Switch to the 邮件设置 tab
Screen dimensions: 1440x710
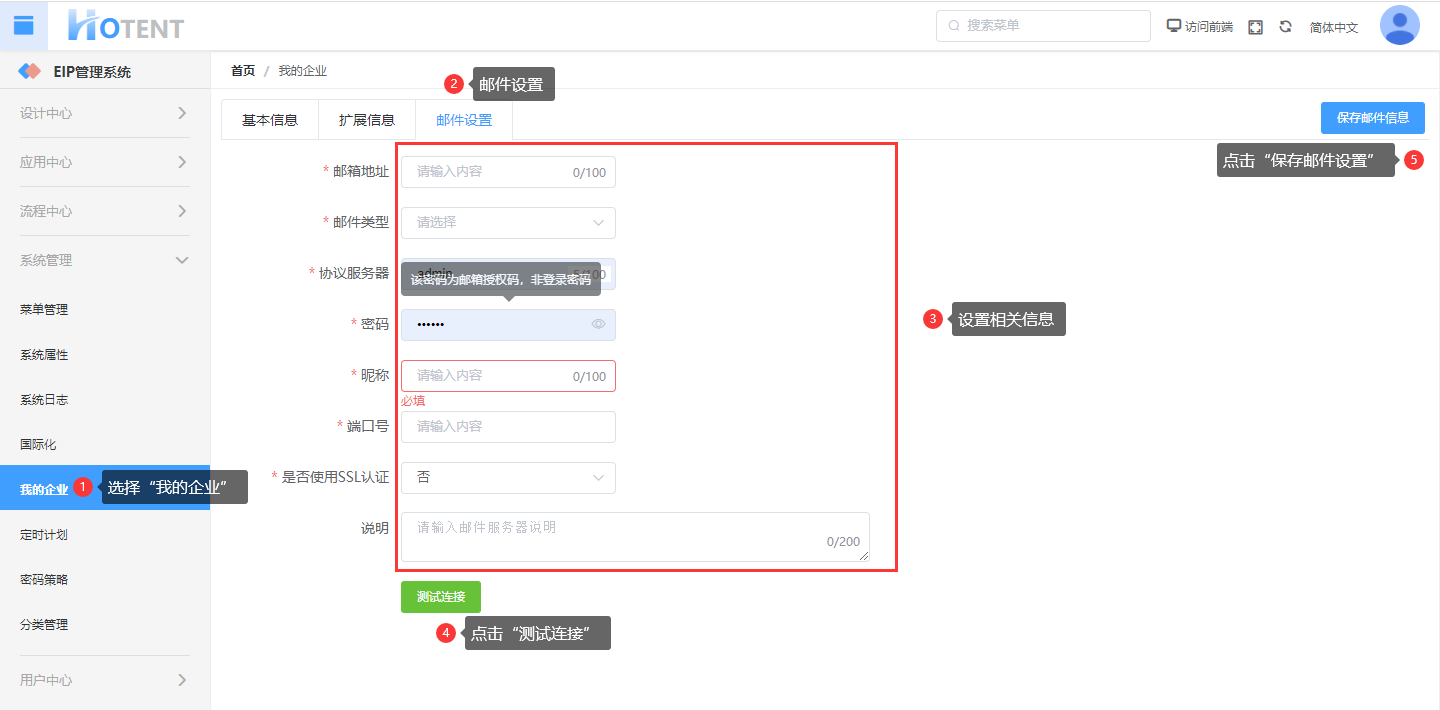coord(464,120)
